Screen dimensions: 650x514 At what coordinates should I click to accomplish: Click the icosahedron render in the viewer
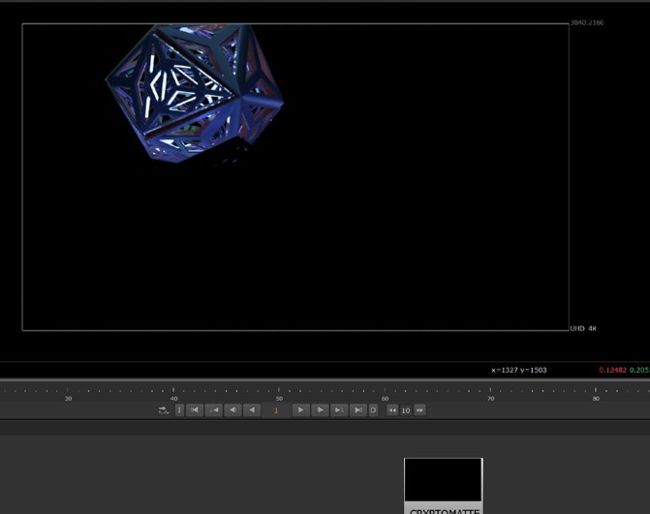click(x=195, y=92)
